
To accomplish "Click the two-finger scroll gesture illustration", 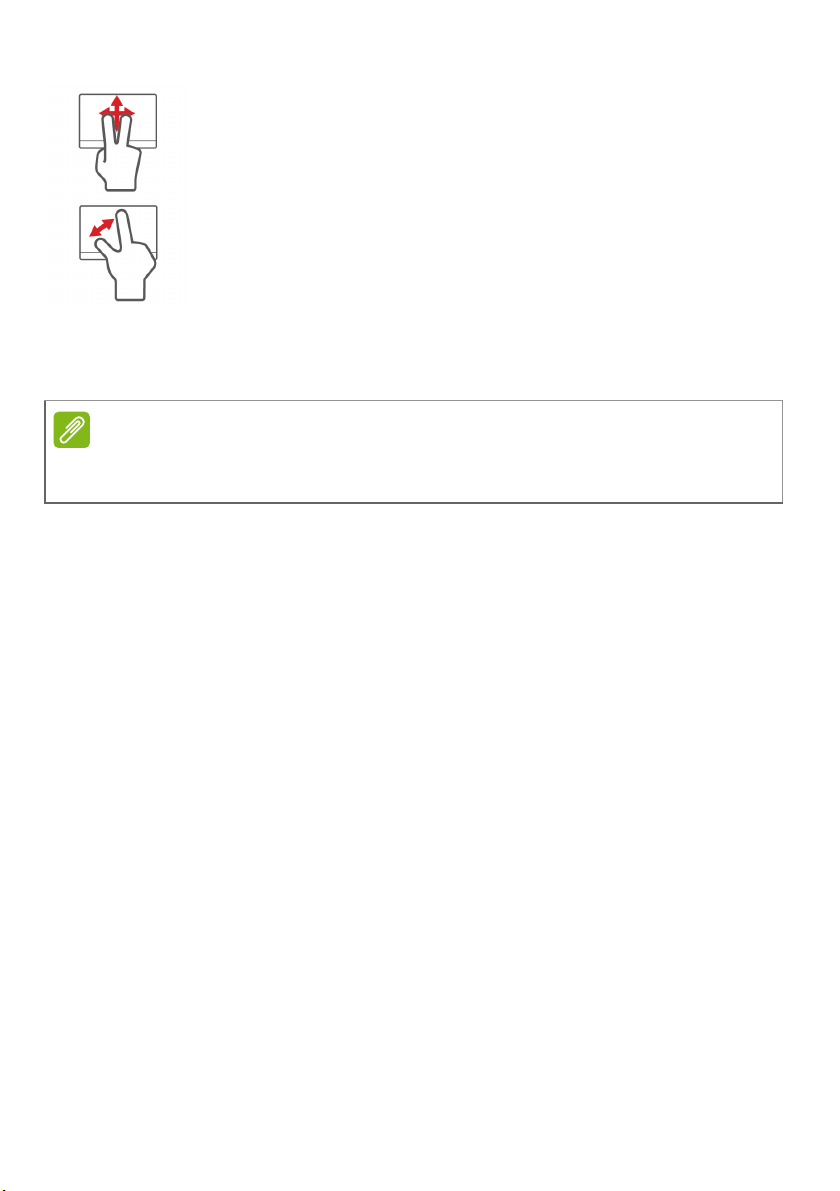I will point(118,143).
